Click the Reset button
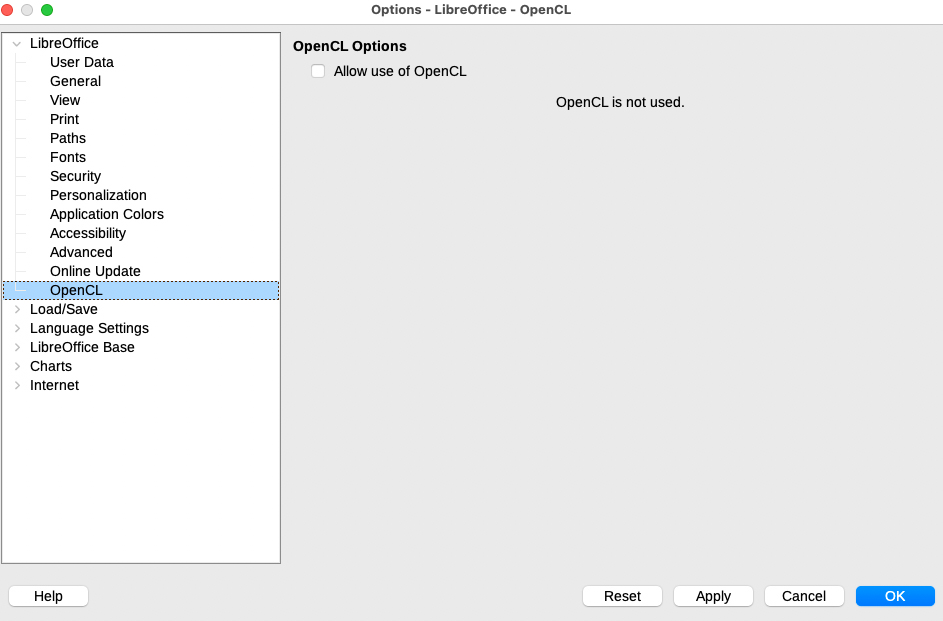943x621 pixels. 622,596
